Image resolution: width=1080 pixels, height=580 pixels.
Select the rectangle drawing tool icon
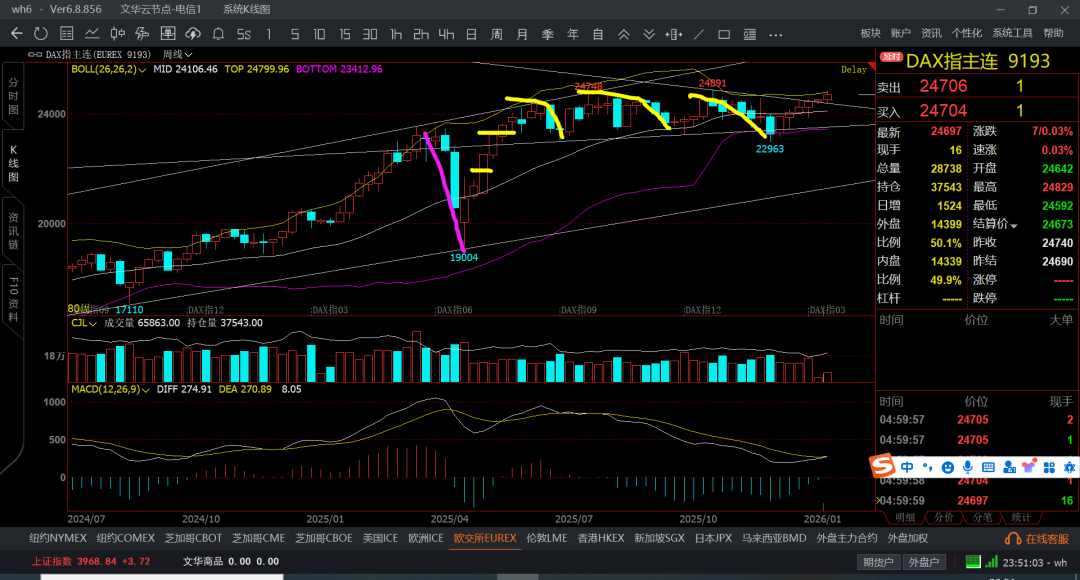(724, 34)
